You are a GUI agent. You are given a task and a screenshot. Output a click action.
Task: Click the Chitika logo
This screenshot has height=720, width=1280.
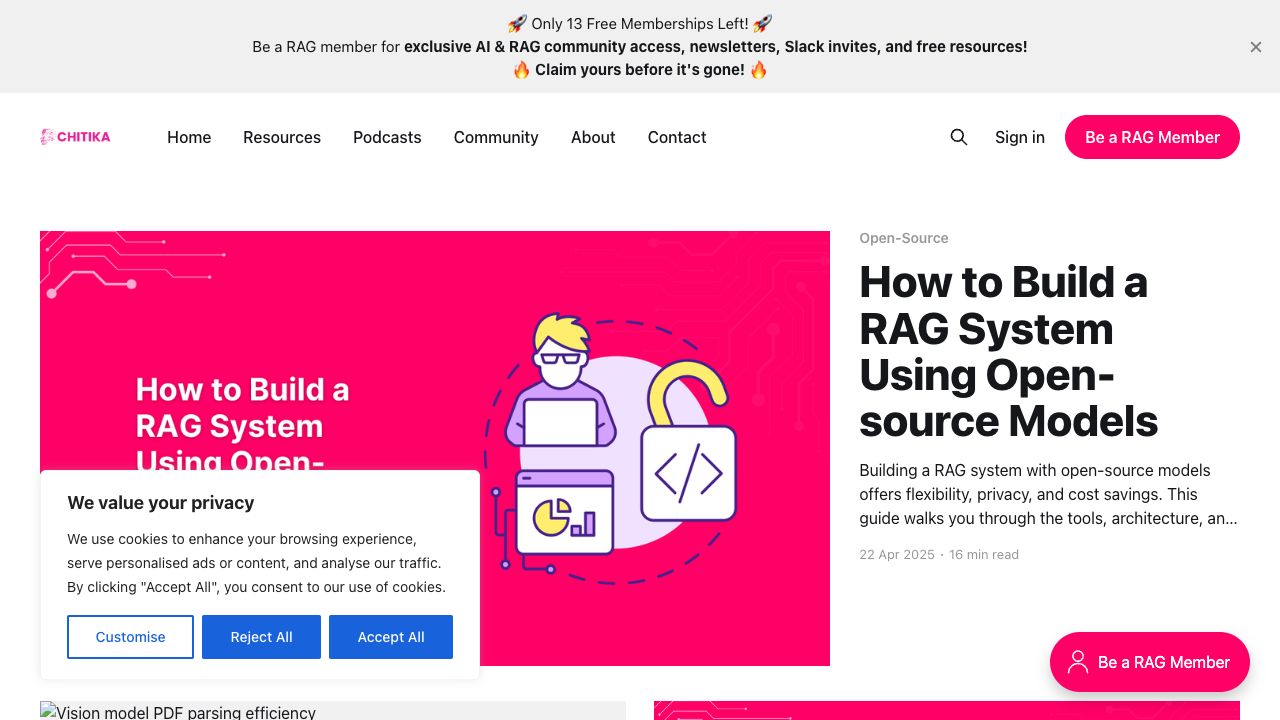[76, 137]
